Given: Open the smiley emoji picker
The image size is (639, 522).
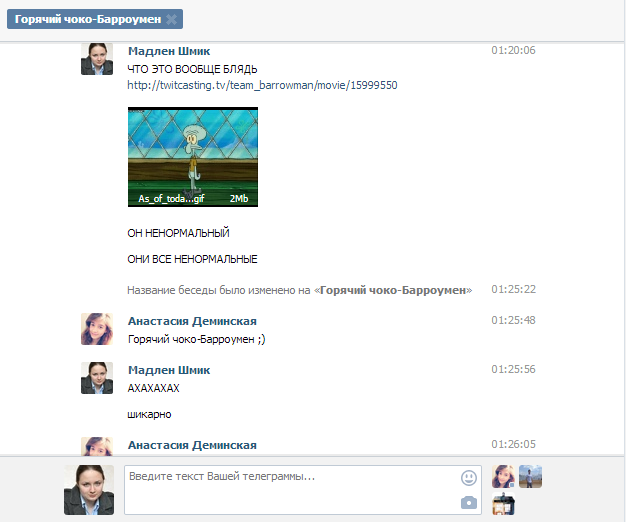Looking at the screenshot, I should point(469,478).
